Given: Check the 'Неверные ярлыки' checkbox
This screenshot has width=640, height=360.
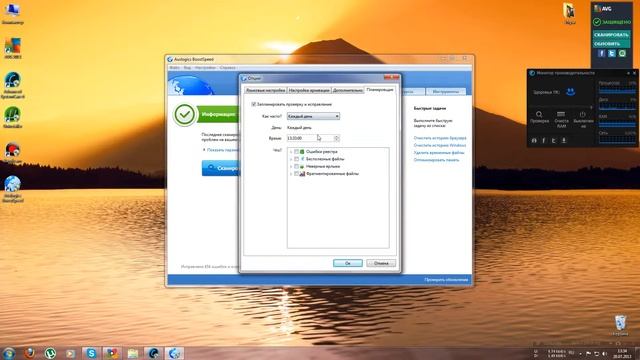Looking at the screenshot, I should coord(296,167).
